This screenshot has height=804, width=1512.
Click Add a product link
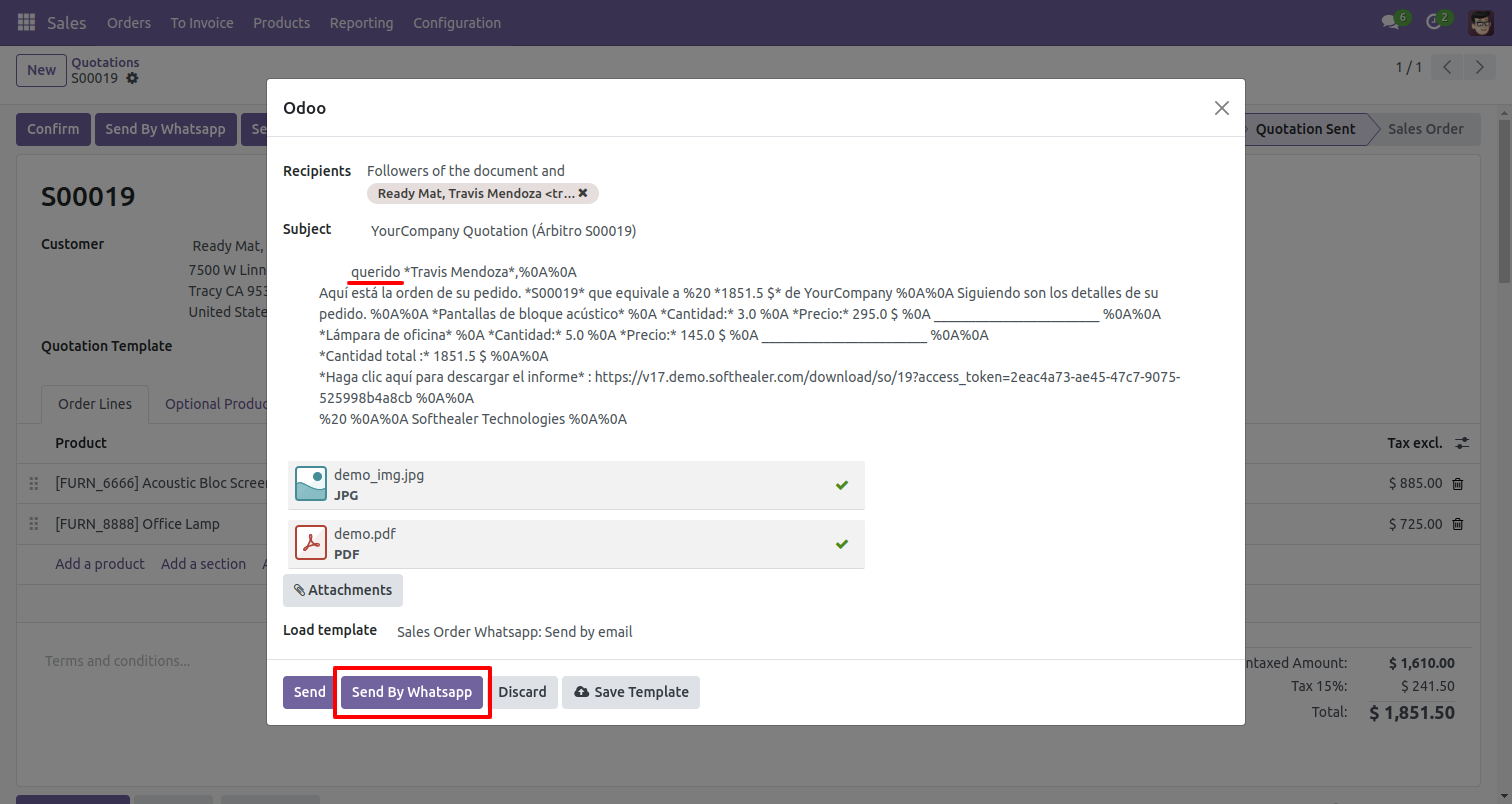pos(100,564)
